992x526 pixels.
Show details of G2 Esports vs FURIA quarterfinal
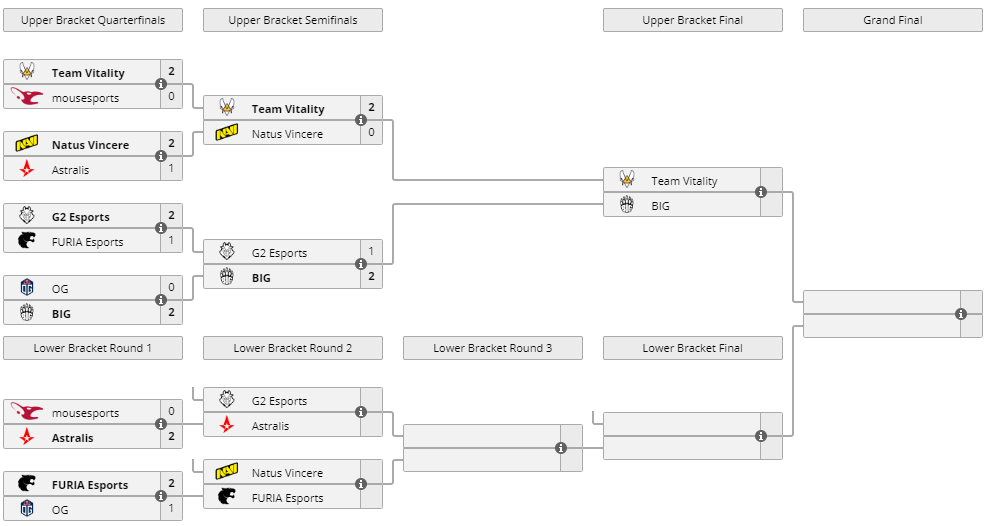pos(161,229)
